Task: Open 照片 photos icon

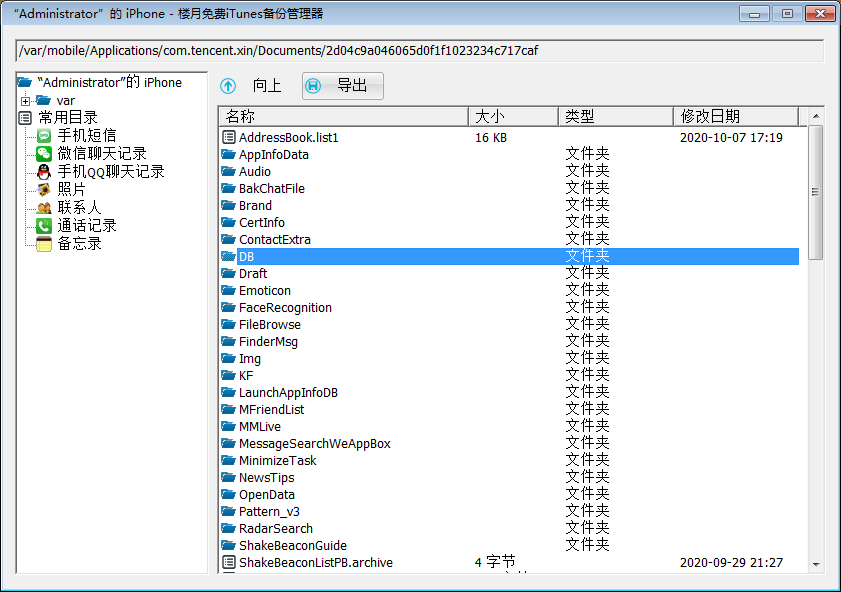Action: point(44,190)
